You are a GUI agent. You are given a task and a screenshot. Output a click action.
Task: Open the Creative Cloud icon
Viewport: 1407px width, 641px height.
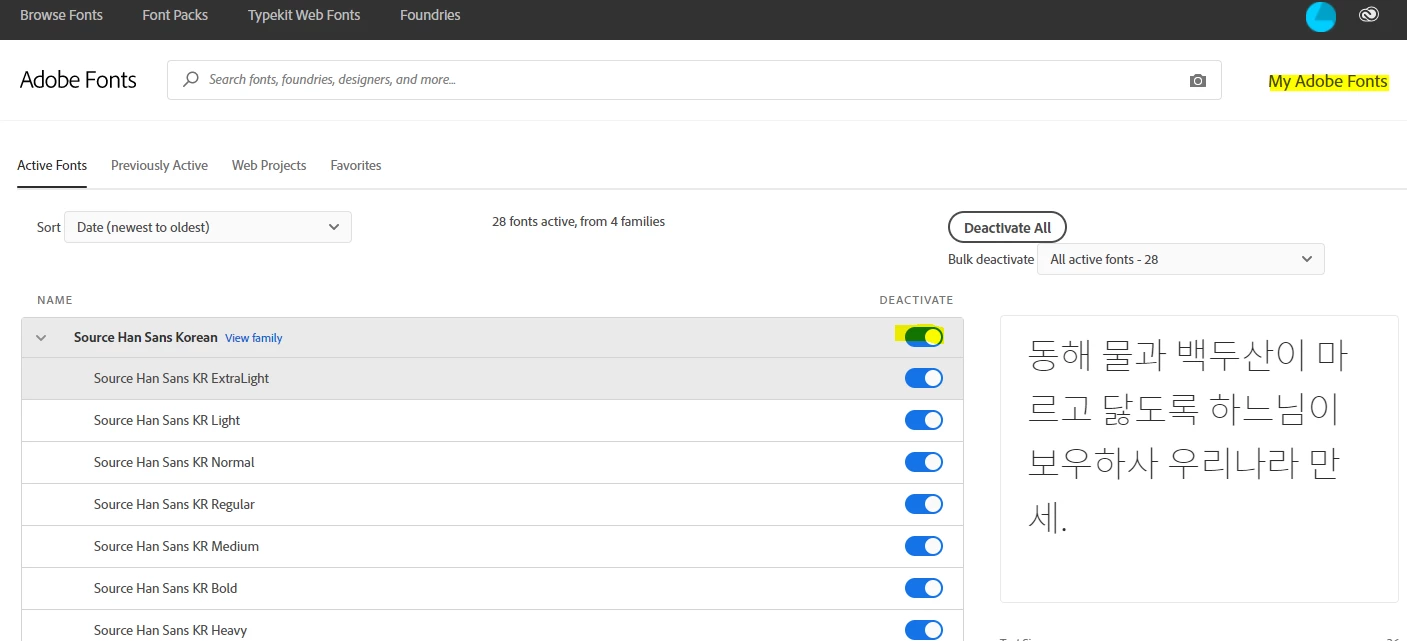[1370, 15]
